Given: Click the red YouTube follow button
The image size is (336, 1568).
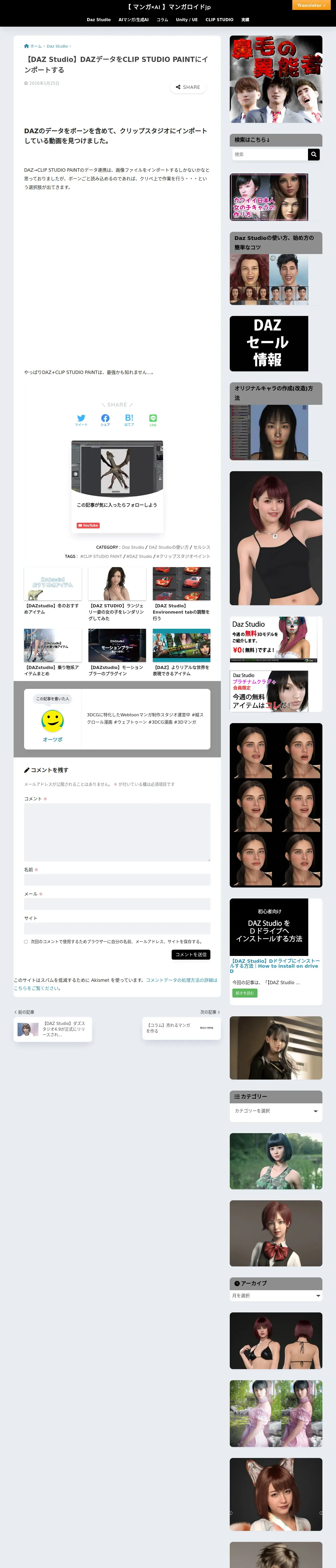Looking at the screenshot, I should pyautogui.click(x=88, y=525).
